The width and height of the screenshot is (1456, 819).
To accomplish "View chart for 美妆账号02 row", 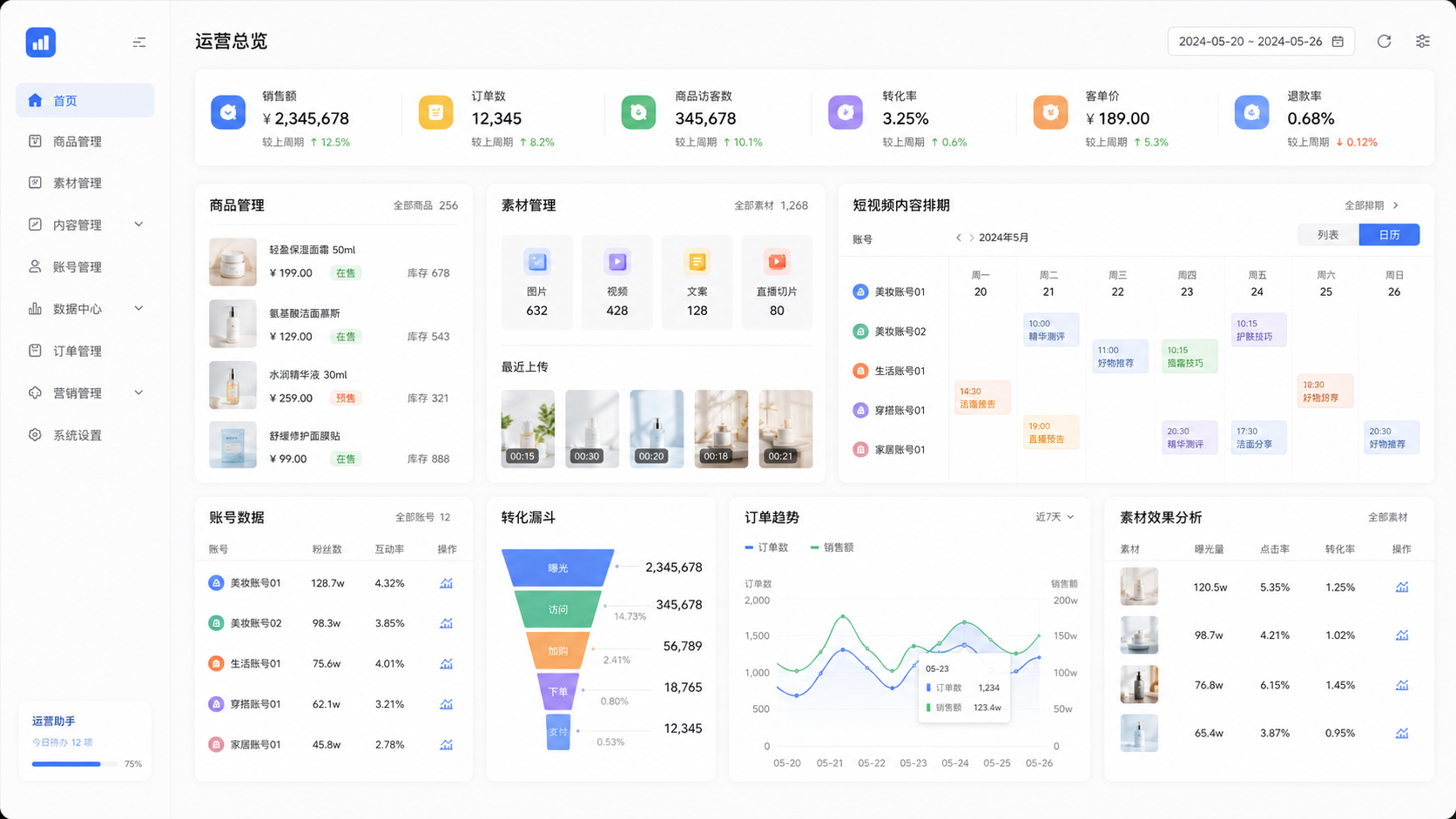I will [446, 623].
